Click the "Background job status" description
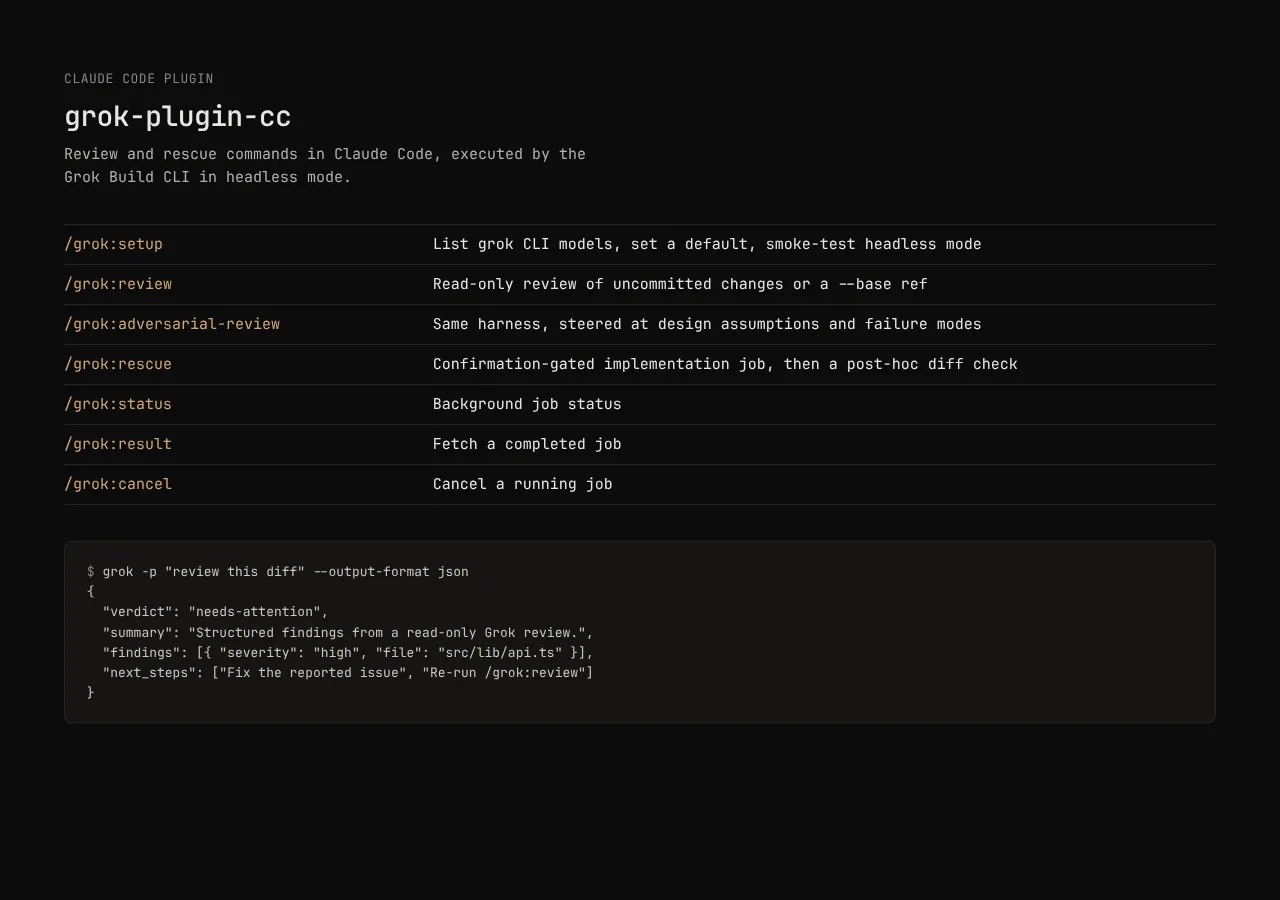 (x=527, y=404)
